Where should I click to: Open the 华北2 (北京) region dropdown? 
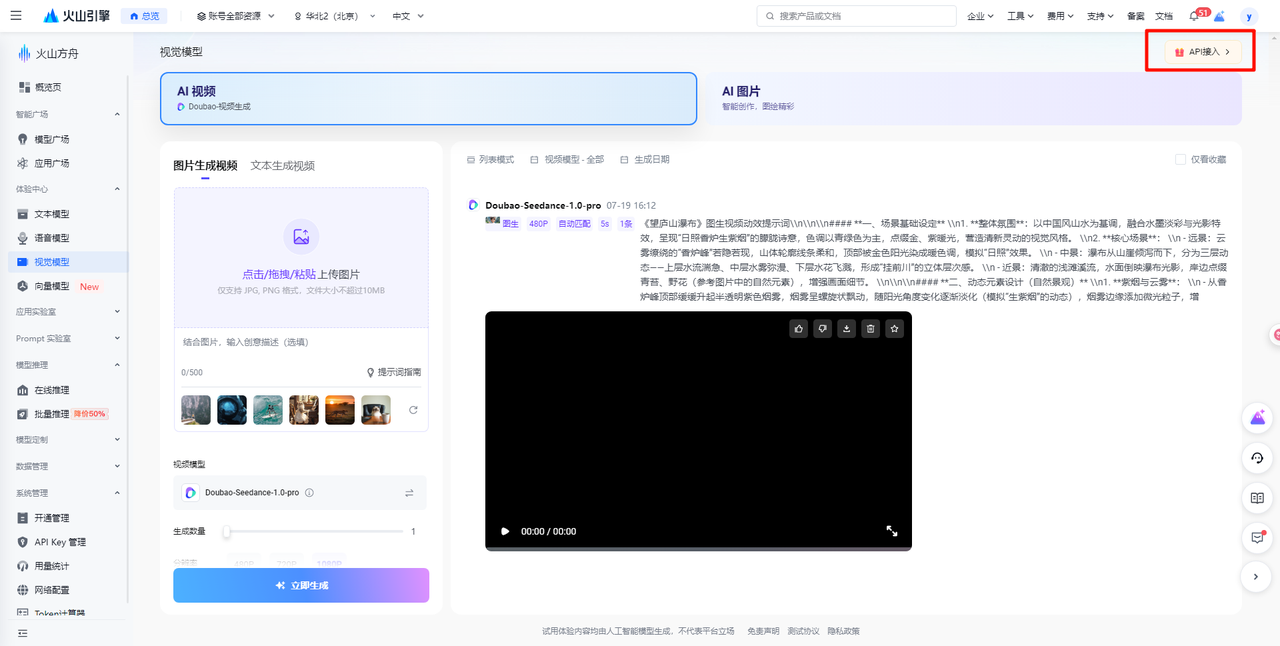(335, 16)
